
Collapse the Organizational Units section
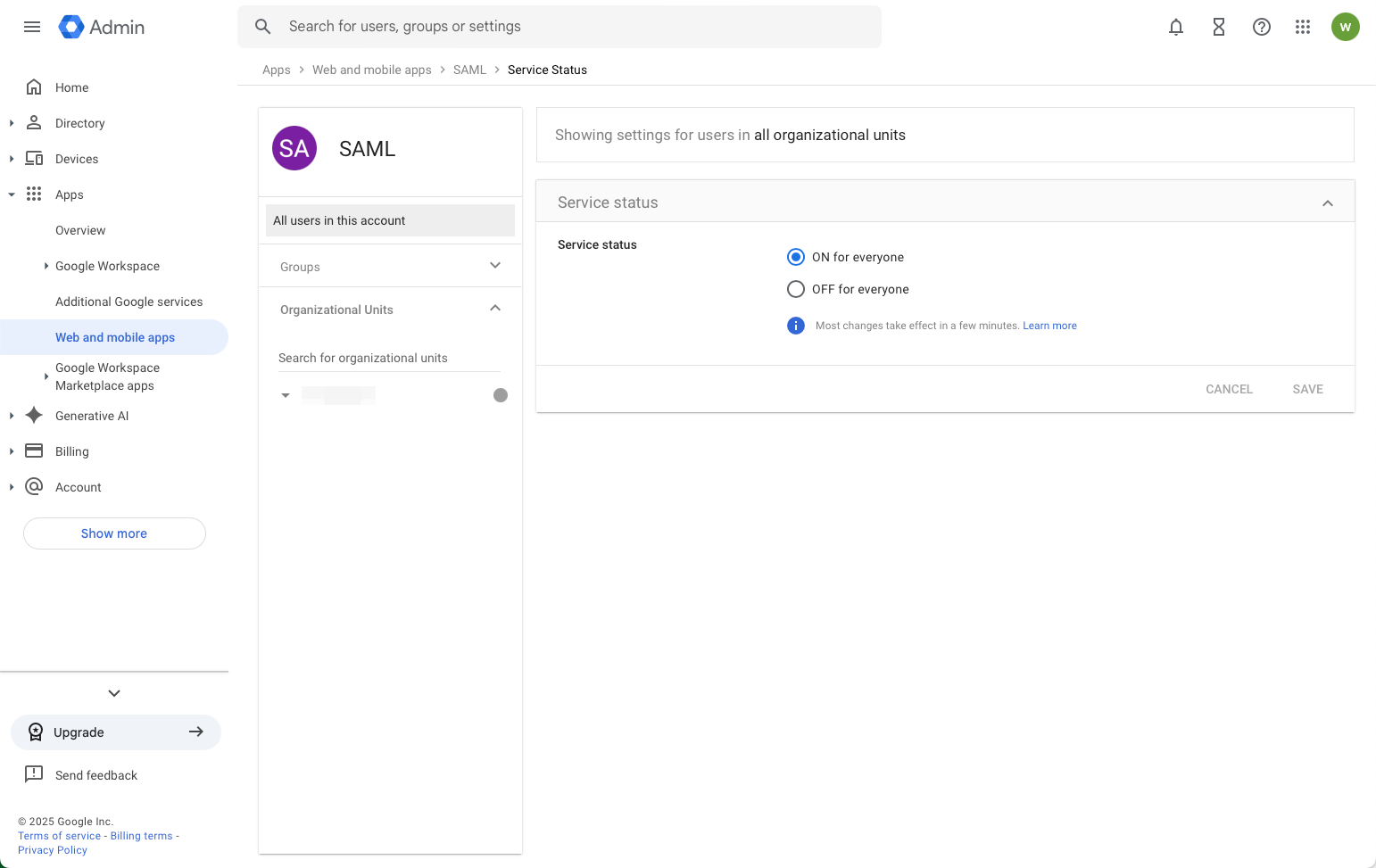495,308
